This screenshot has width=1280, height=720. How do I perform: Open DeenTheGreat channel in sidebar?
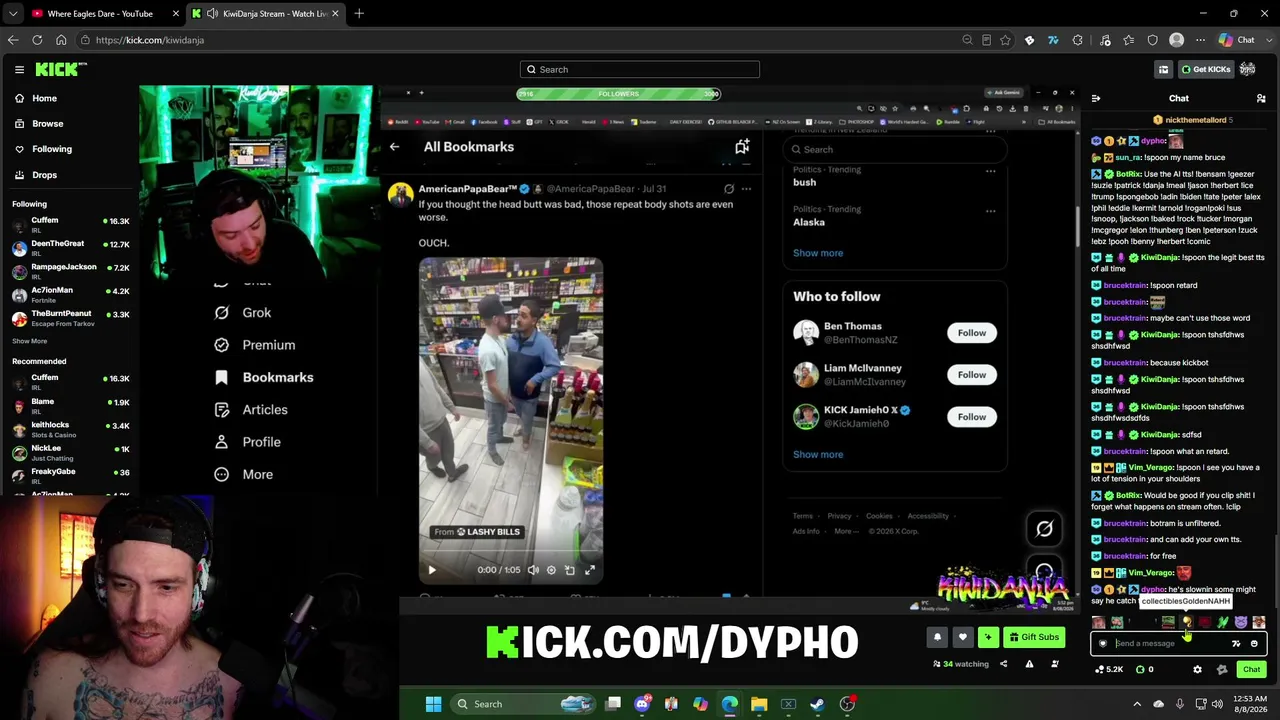coord(70,247)
